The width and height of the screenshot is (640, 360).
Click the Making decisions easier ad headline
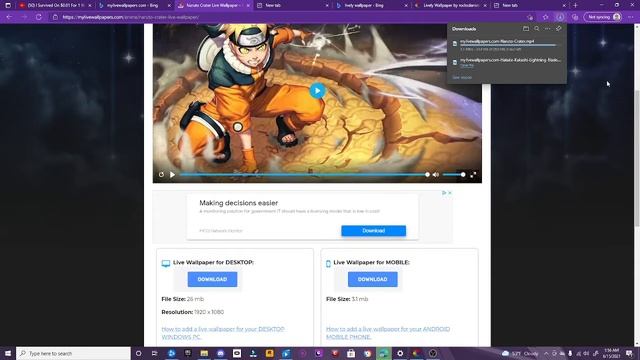point(238,203)
